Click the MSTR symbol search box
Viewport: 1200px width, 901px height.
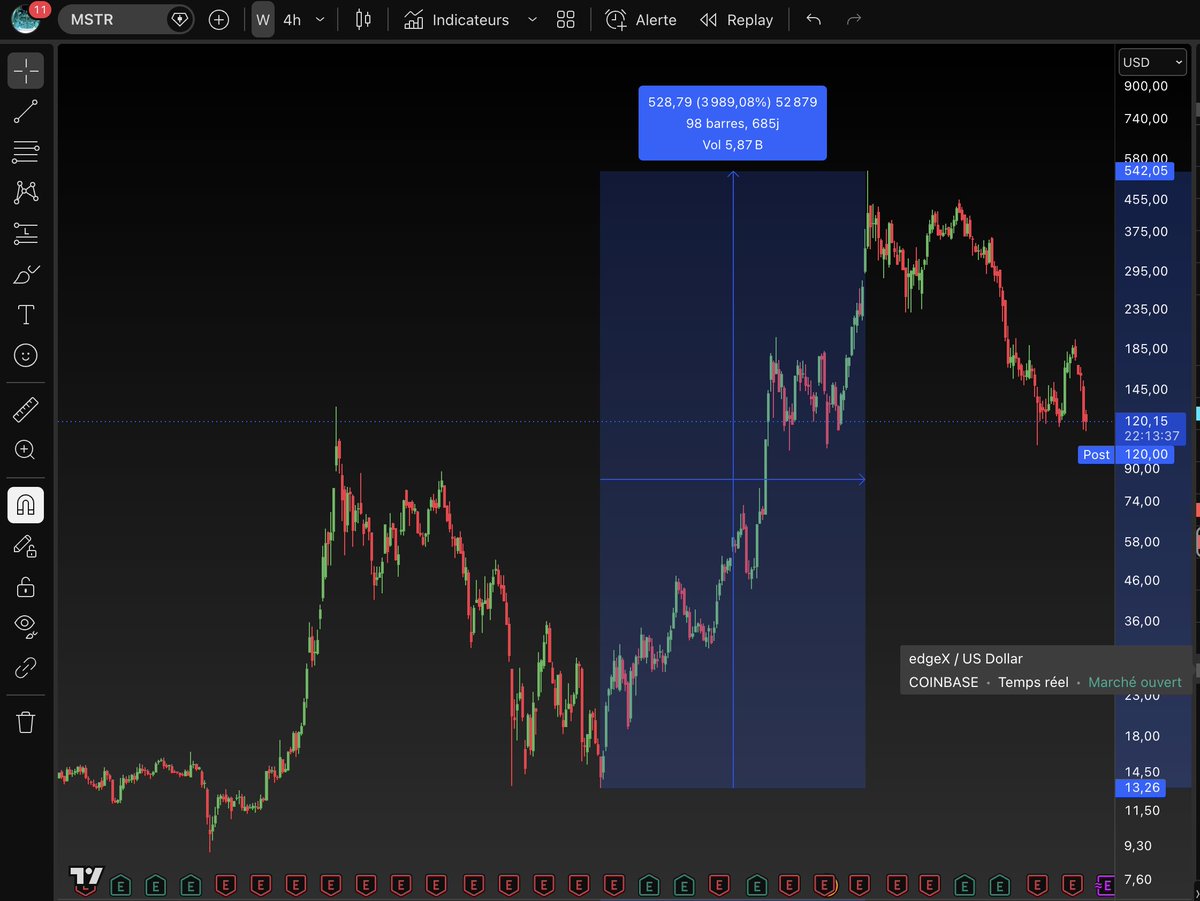pos(125,19)
